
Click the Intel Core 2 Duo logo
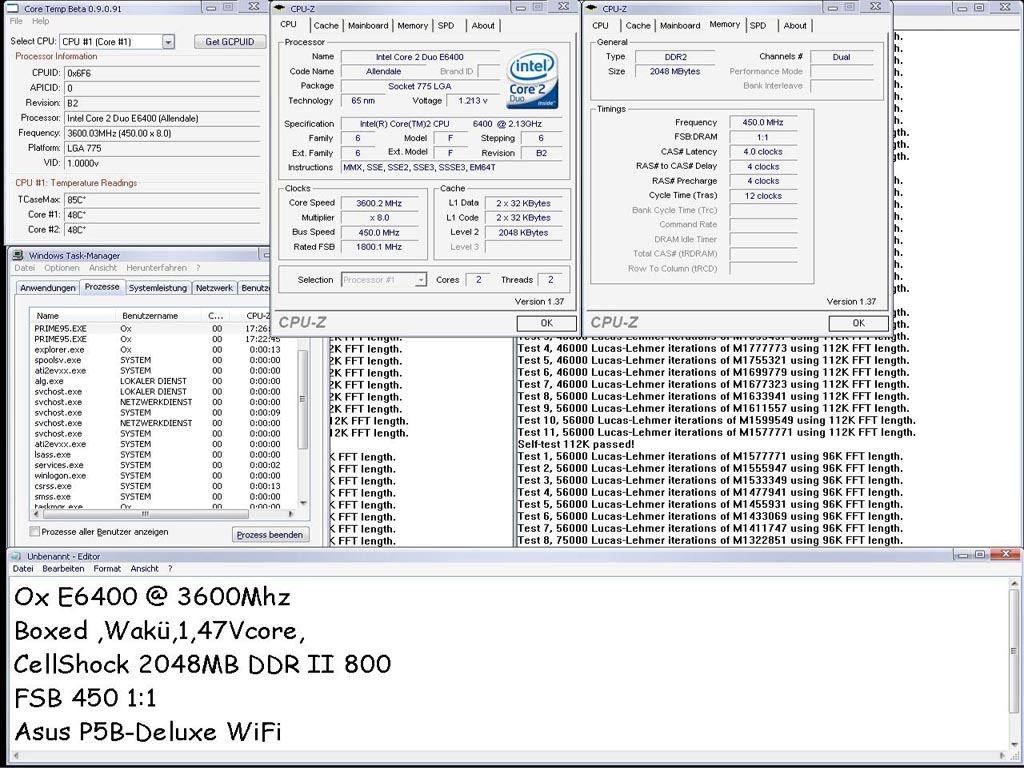pyautogui.click(x=533, y=79)
